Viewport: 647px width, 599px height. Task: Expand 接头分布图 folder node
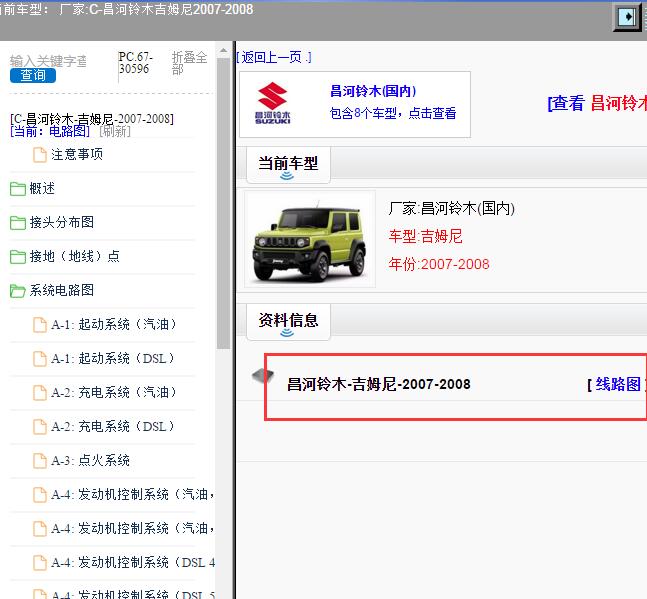[x=61, y=222]
